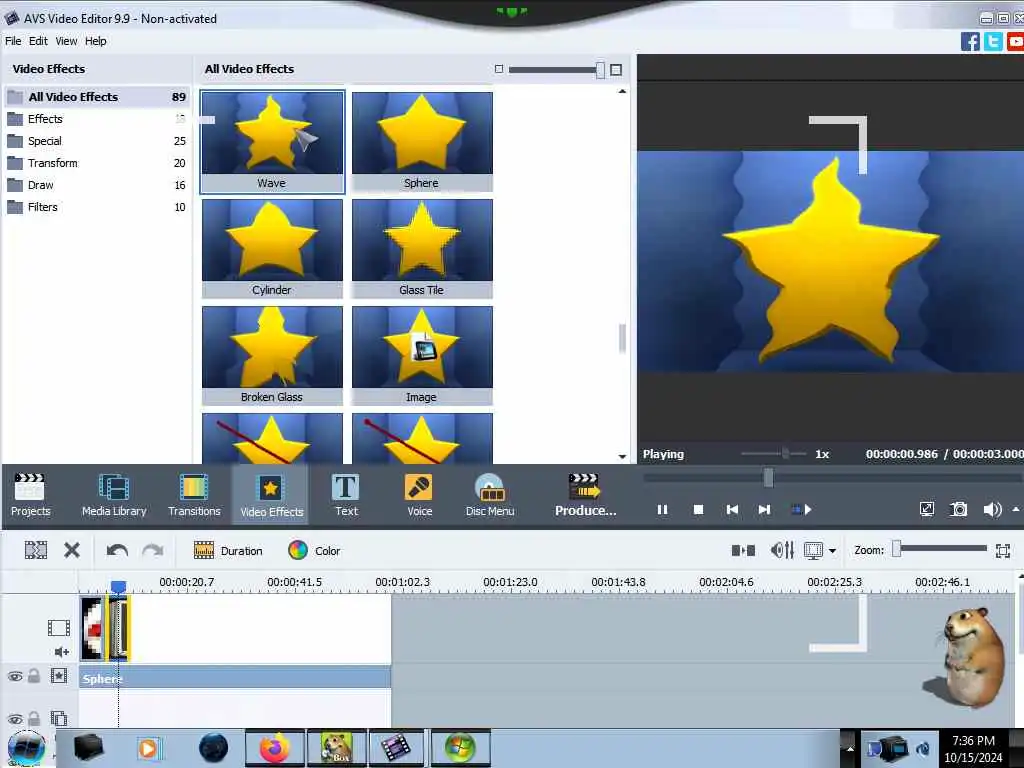
Task: Lock the video effects track
Action: (34, 676)
